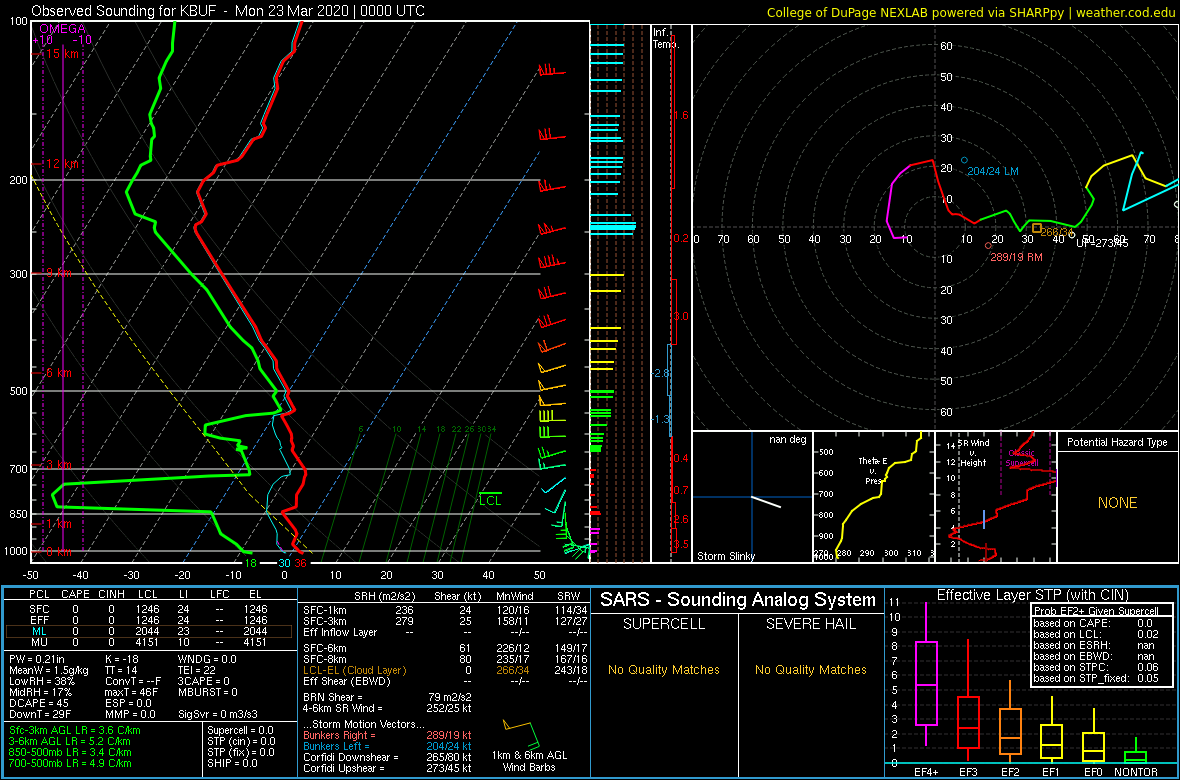This screenshot has width=1180, height=780.
Task: Click '700-500mb LR = 4.9 C/km'
Action: [70, 762]
